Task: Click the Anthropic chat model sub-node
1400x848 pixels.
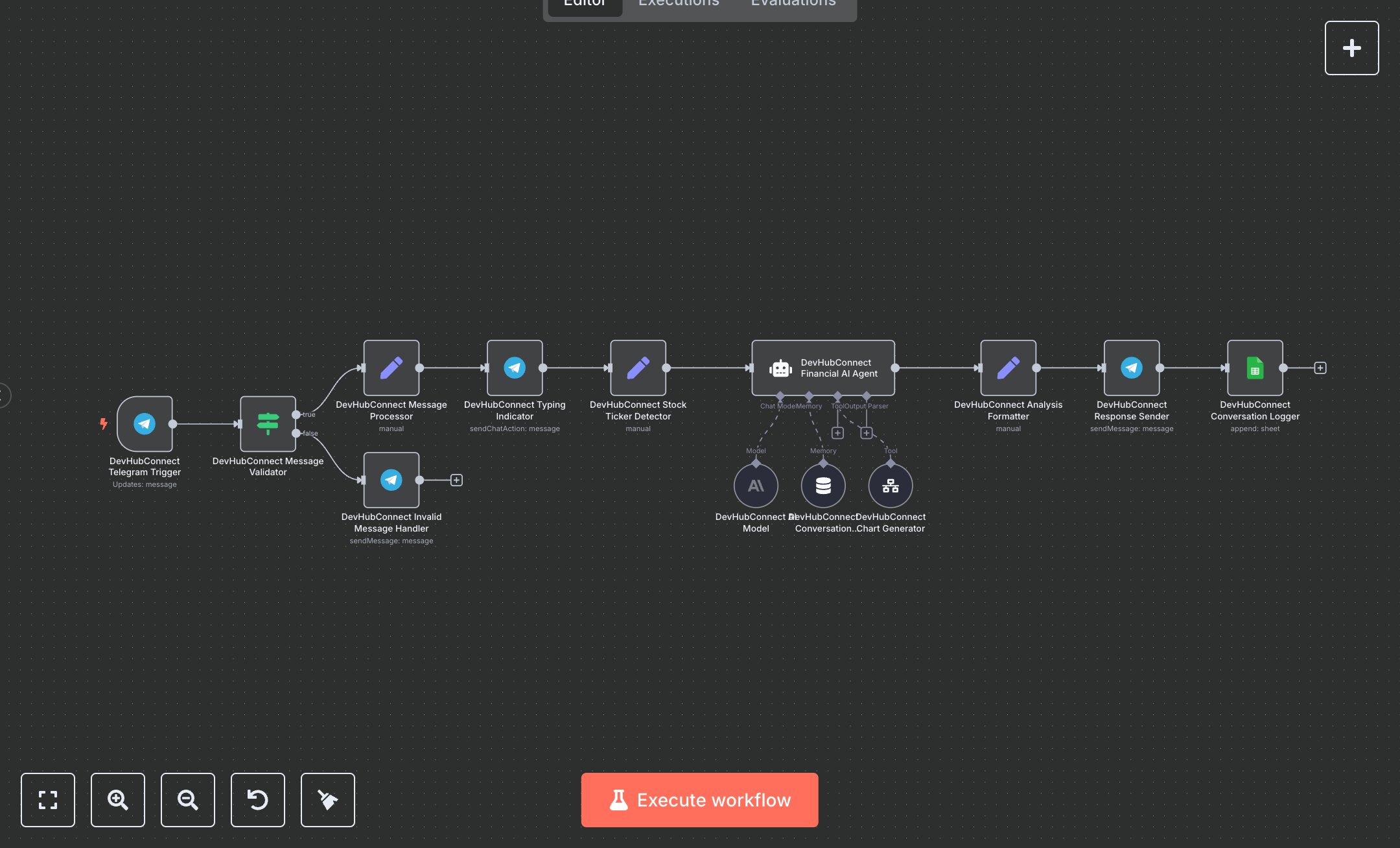Action: pos(756,486)
